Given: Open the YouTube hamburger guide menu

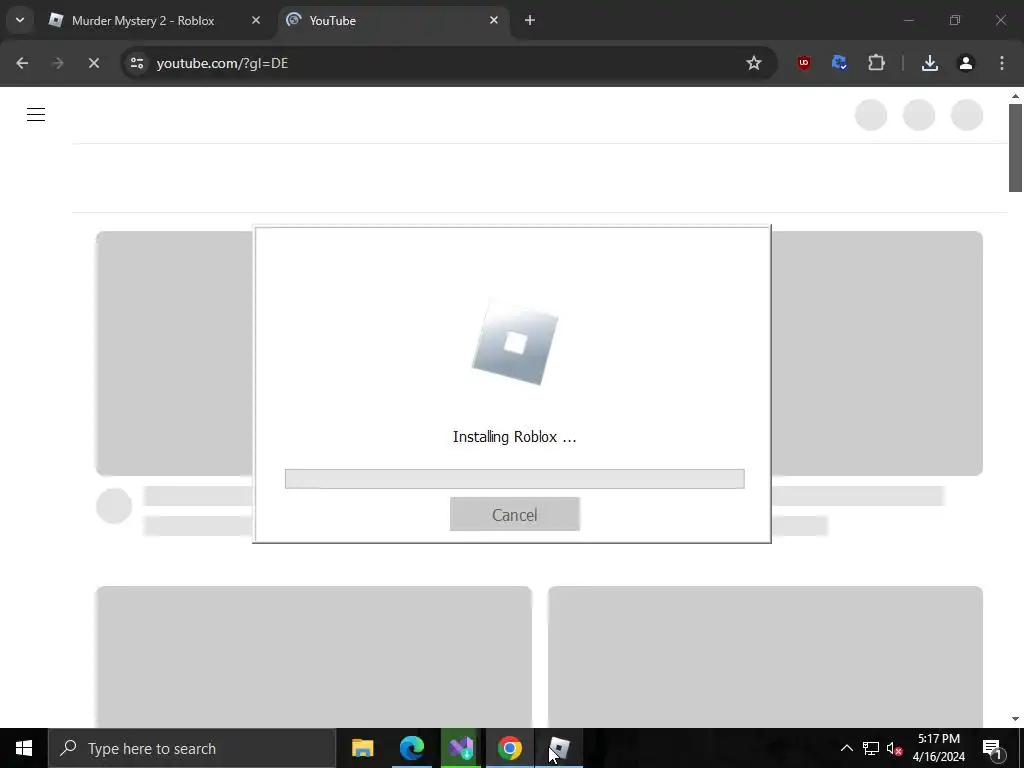Looking at the screenshot, I should pyautogui.click(x=36, y=115).
